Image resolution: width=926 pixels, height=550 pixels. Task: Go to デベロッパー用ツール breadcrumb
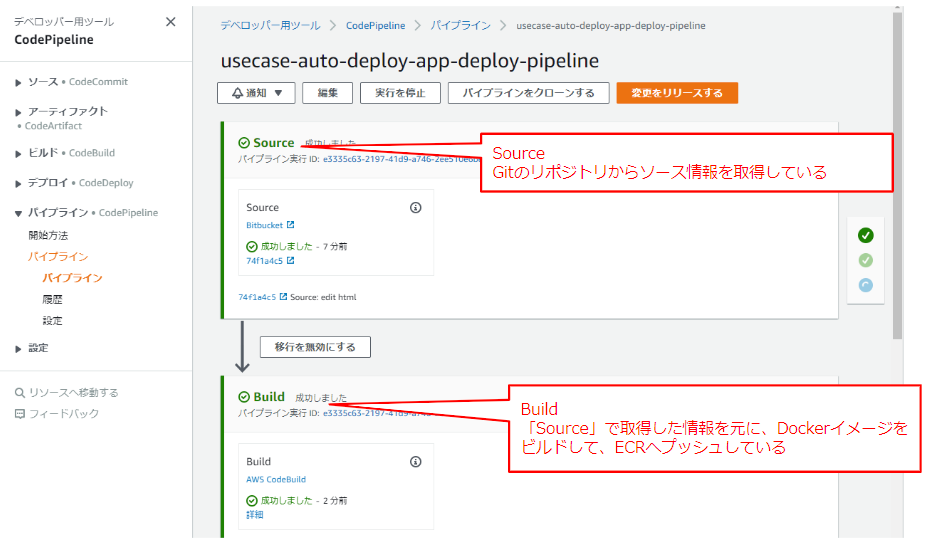[x=270, y=25]
